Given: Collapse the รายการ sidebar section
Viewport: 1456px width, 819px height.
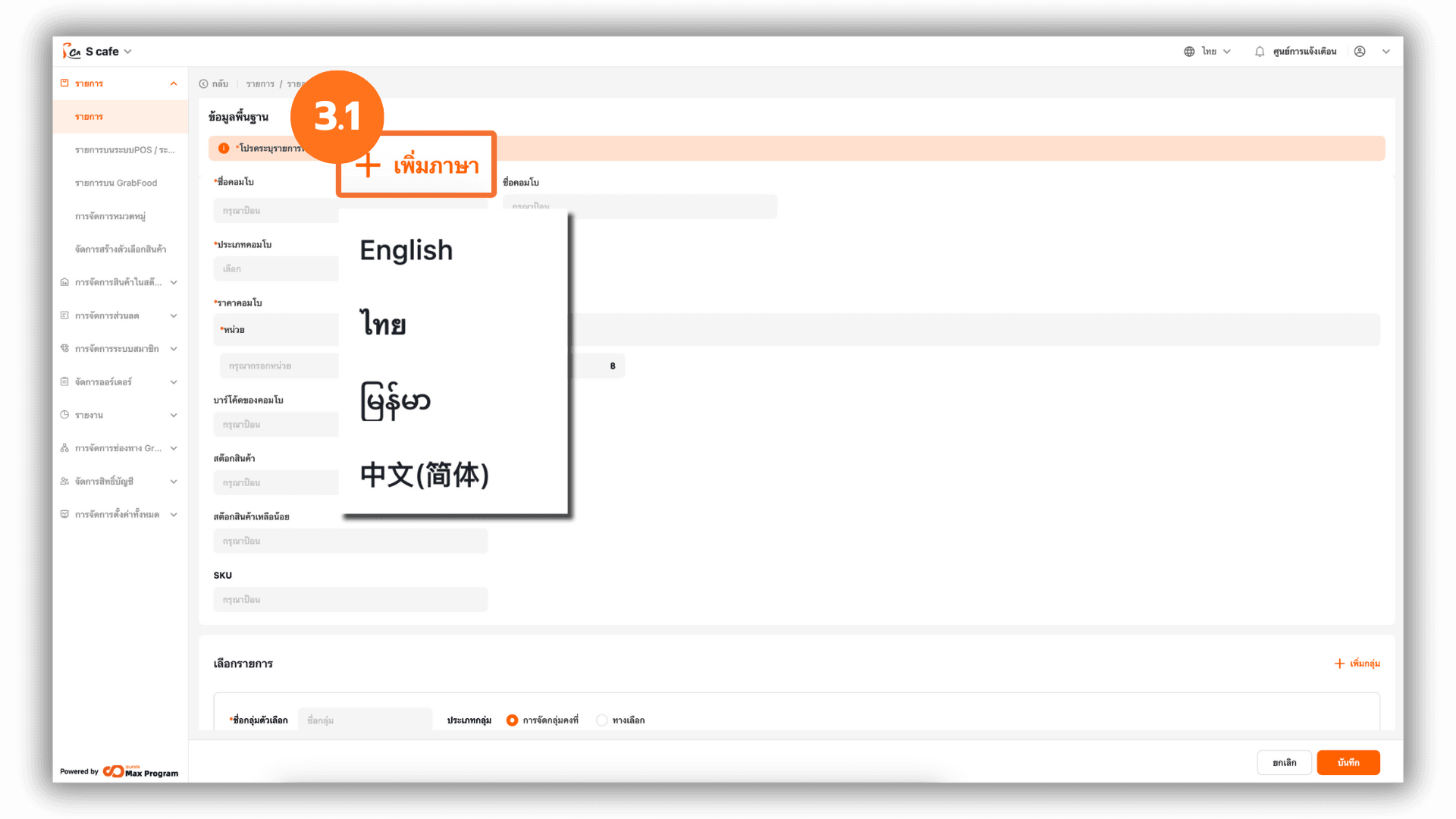Looking at the screenshot, I should coord(174,83).
